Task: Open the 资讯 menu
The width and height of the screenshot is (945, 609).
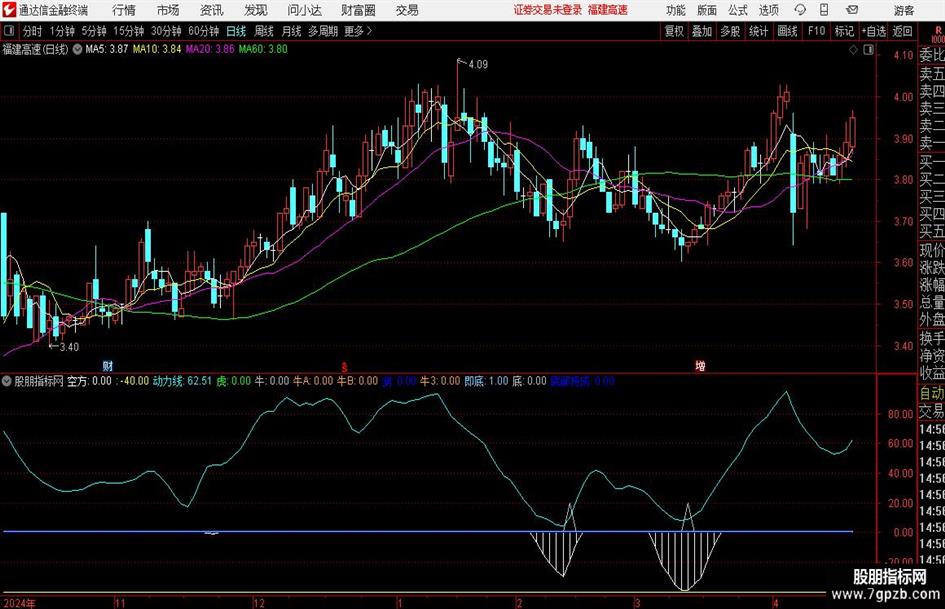Action: point(212,10)
